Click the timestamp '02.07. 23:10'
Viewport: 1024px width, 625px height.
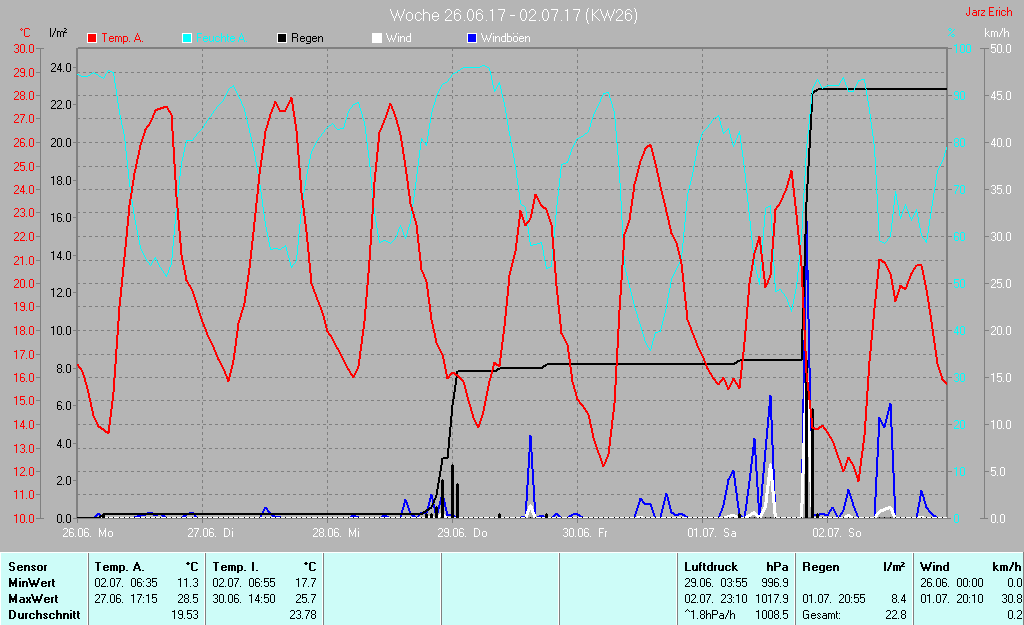point(716,599)
